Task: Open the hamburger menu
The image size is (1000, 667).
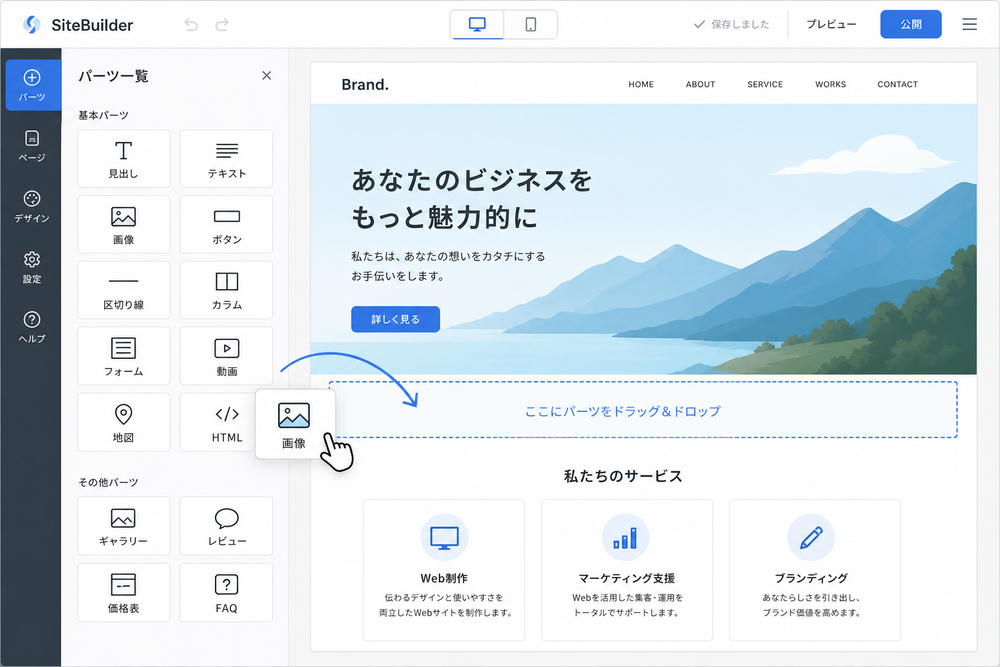Action: 969,24
